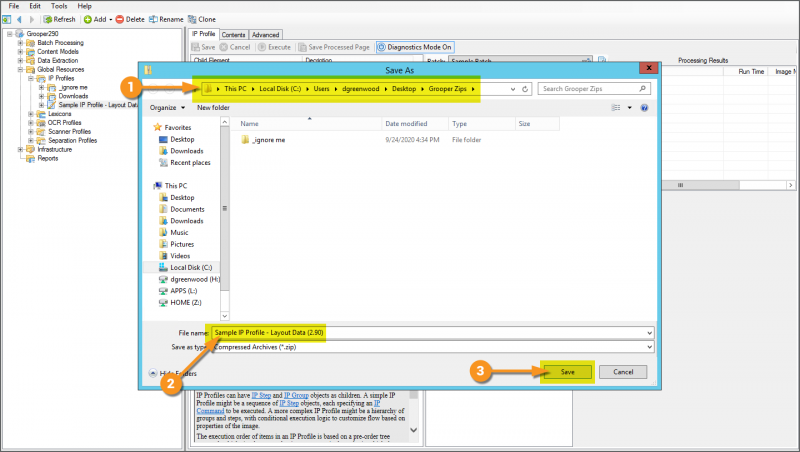This screenshot has height=452, width=800.
Task: Expand the Infrastructure tree node
Action: tap(20, 149)
